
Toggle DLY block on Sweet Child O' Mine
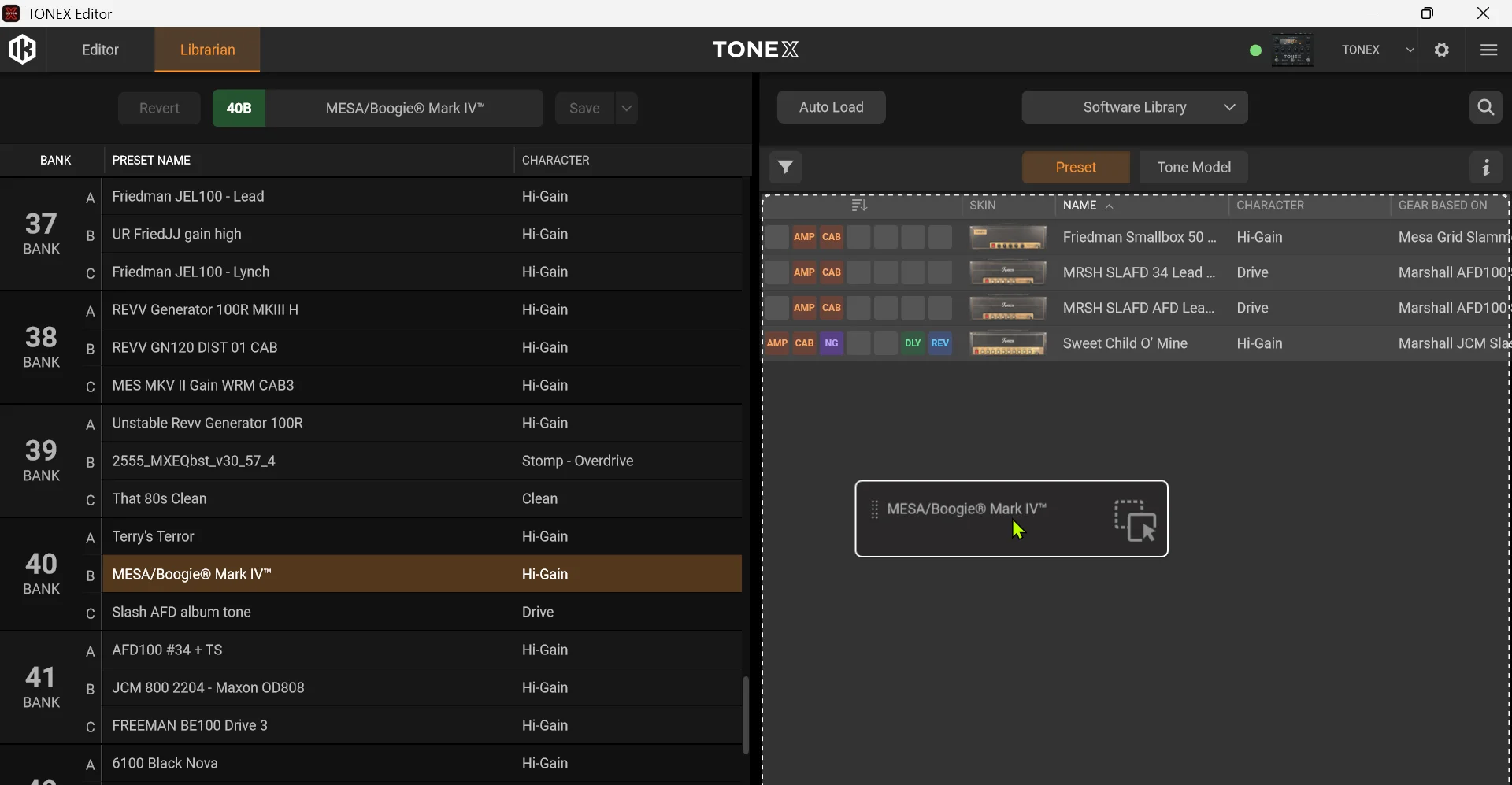click(x=913, y=343)
